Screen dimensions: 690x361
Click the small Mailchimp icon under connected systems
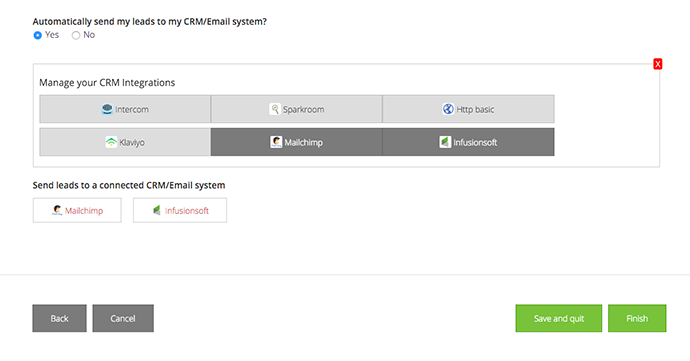(57, 210)
